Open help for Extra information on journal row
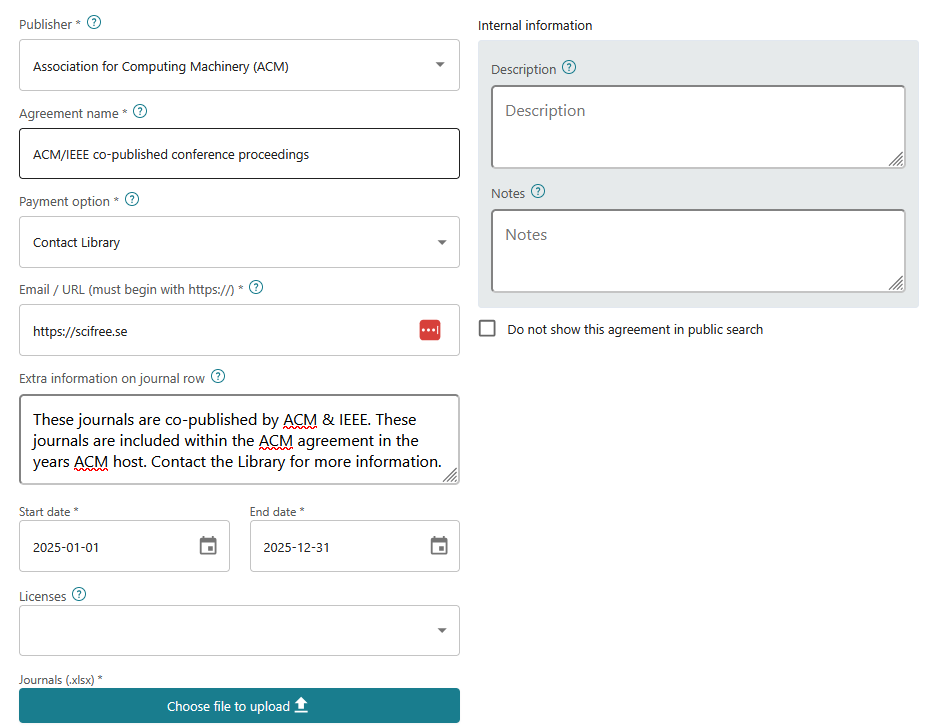This screenshot has width=934, height=728. click(x=218, y=378)
